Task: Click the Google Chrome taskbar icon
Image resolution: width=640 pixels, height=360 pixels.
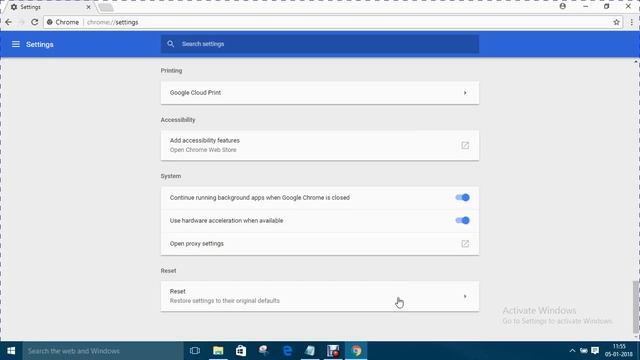Action: click(356, 351)
